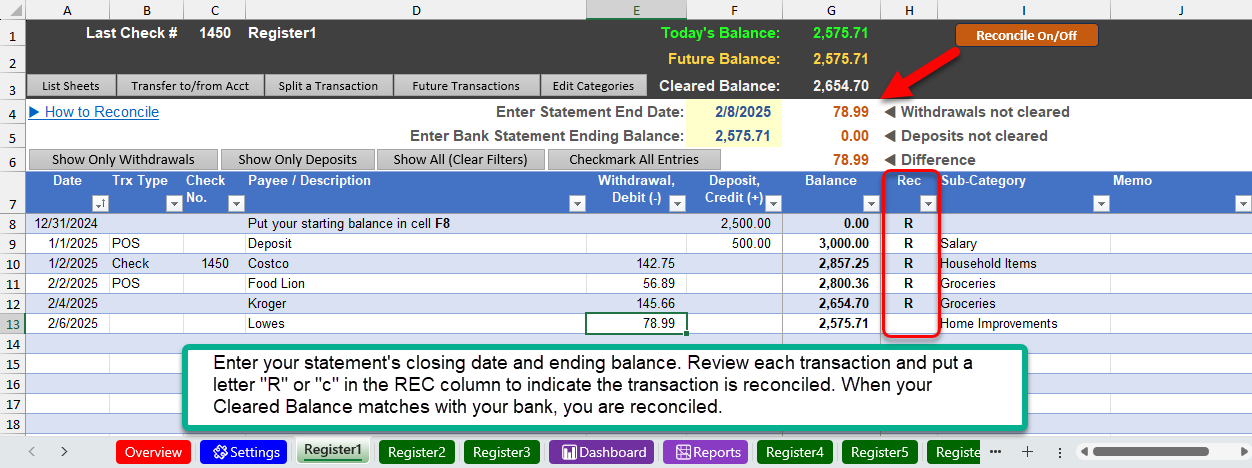
Task: Switch to the Settings sheet tab
Action: (244, 452)
